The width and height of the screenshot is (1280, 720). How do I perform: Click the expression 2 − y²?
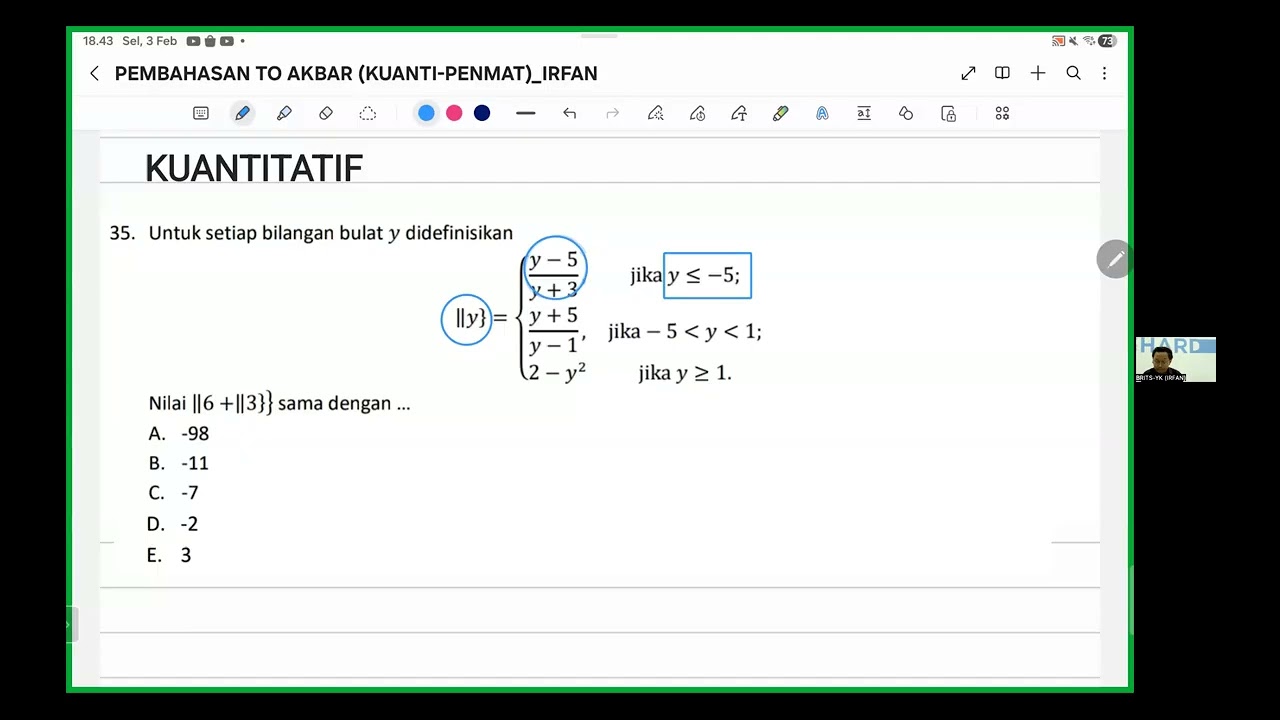coord(557,372)
